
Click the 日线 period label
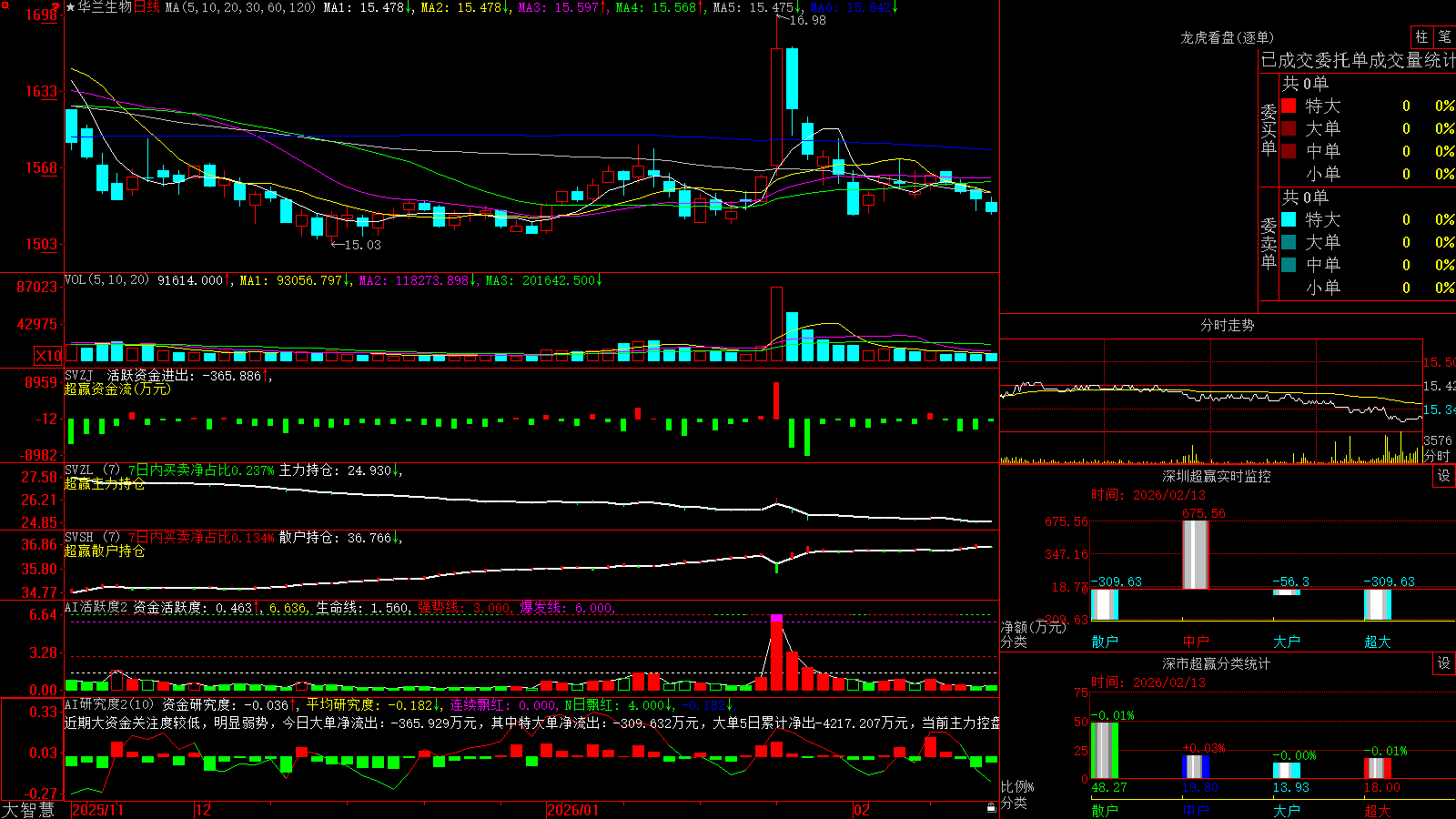click(147, 7)
